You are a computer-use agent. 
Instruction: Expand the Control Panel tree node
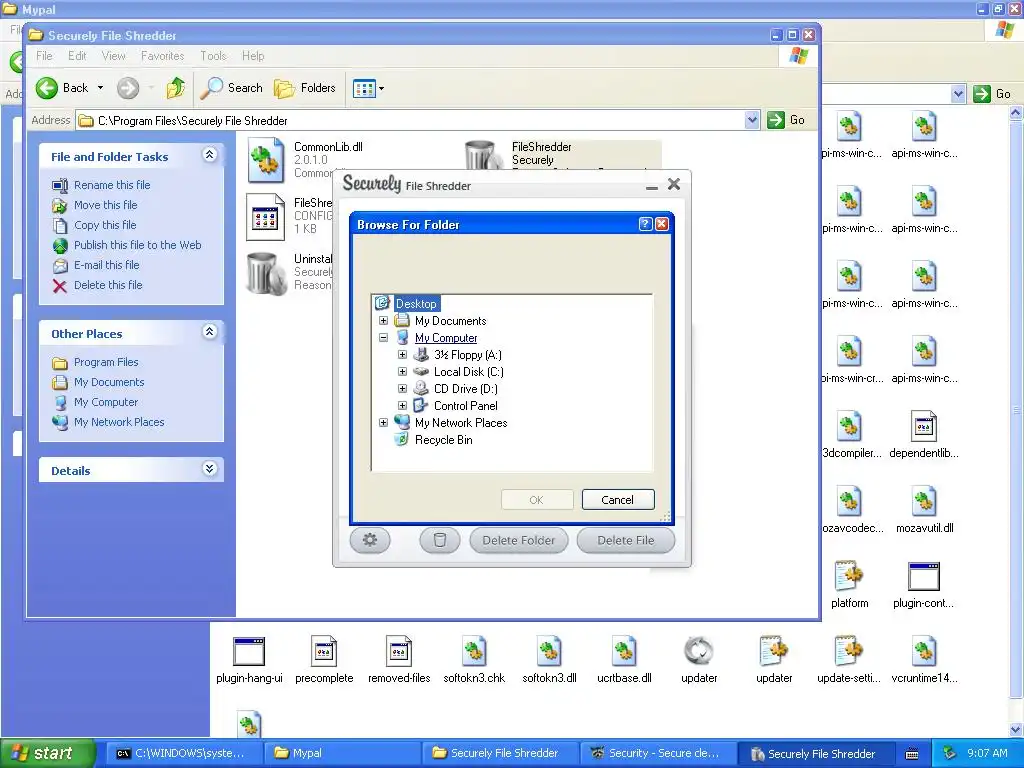402,406
